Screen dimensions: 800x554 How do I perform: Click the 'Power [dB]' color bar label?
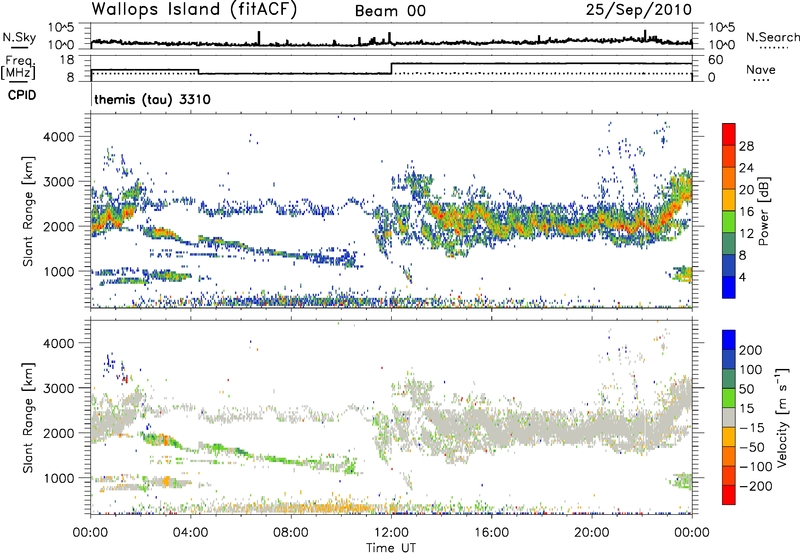(x=763, y=211)
